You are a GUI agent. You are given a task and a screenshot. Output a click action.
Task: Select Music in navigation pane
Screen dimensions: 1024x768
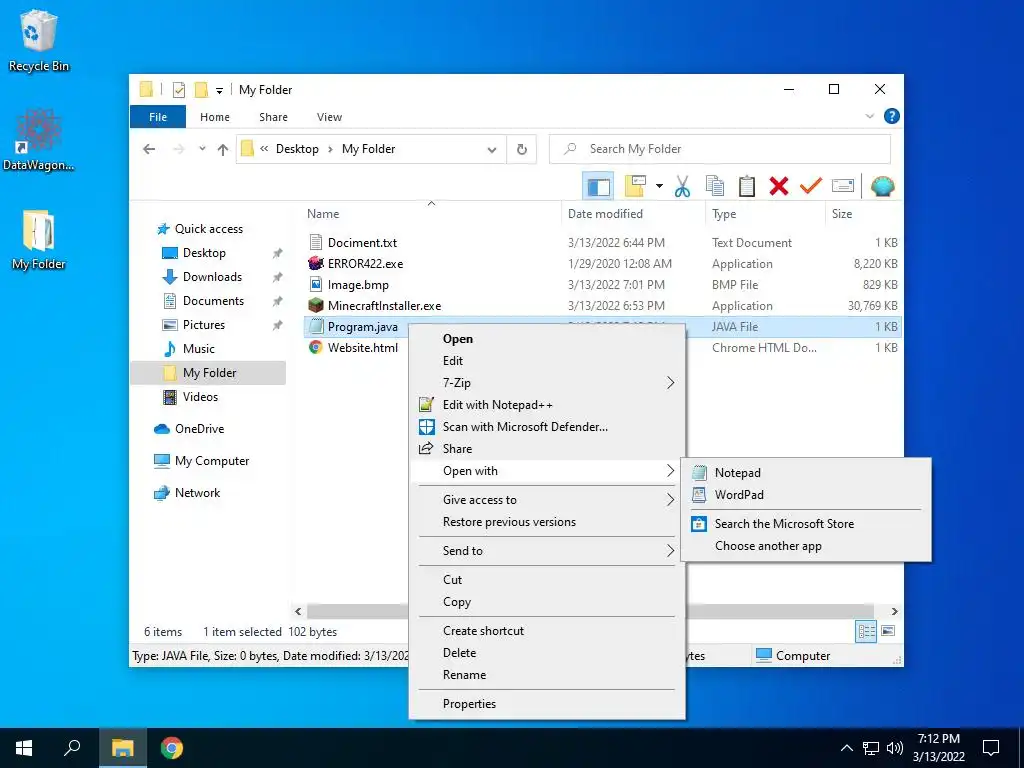pos(199,349)
